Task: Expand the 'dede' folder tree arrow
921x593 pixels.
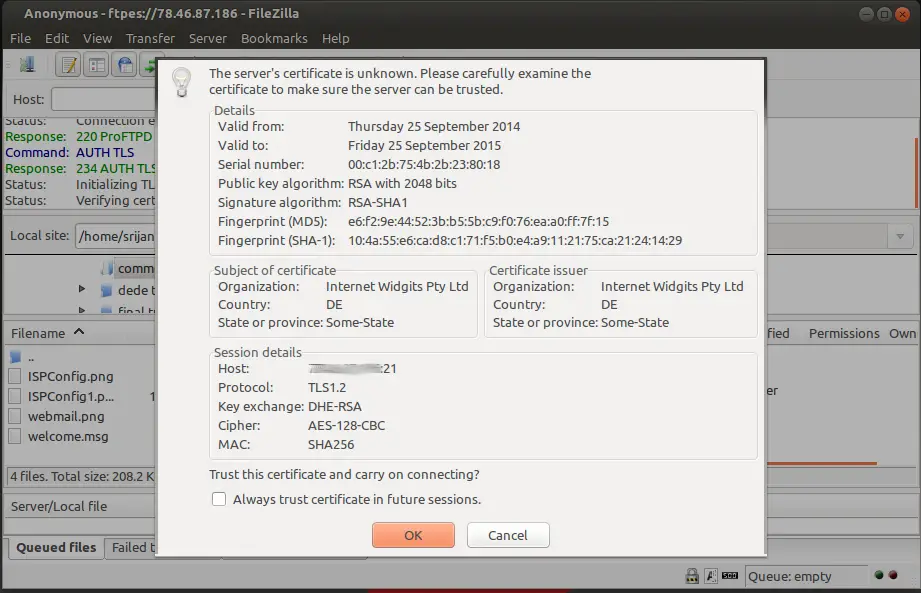Action: pos(82,289)
